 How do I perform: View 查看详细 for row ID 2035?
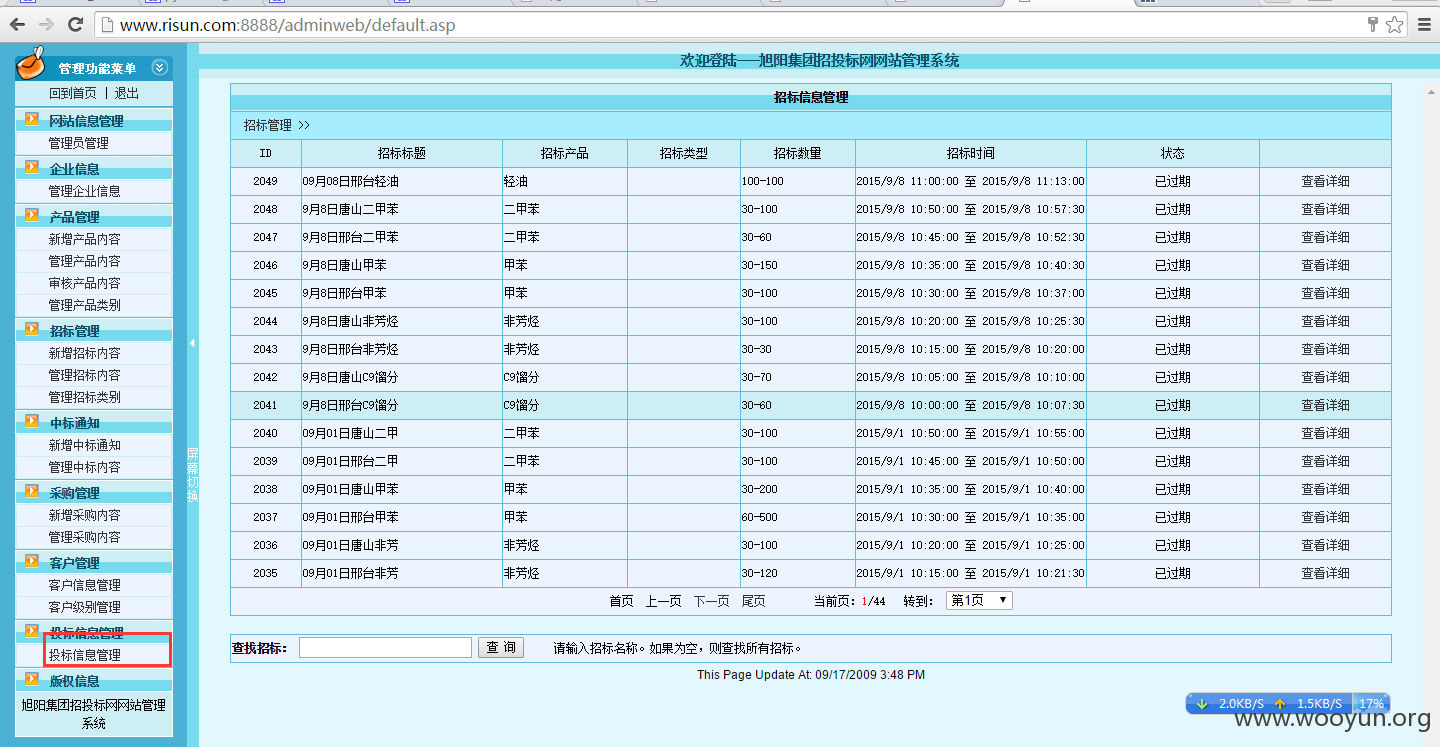pyautogui.click(x=1325, y=573)
